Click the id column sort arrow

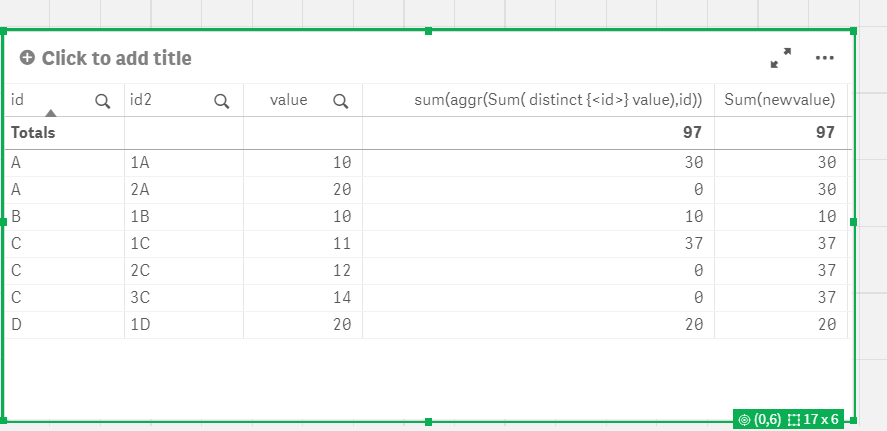(x=50, y=113)
